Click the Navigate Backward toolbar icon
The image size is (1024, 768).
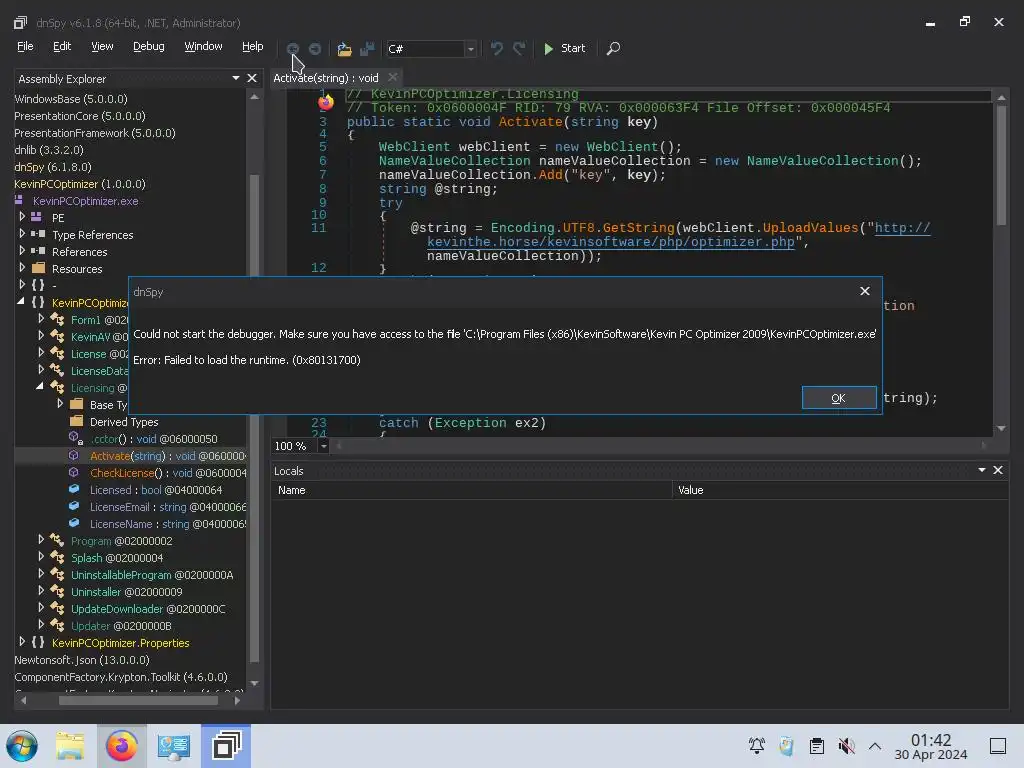(293, 48)
